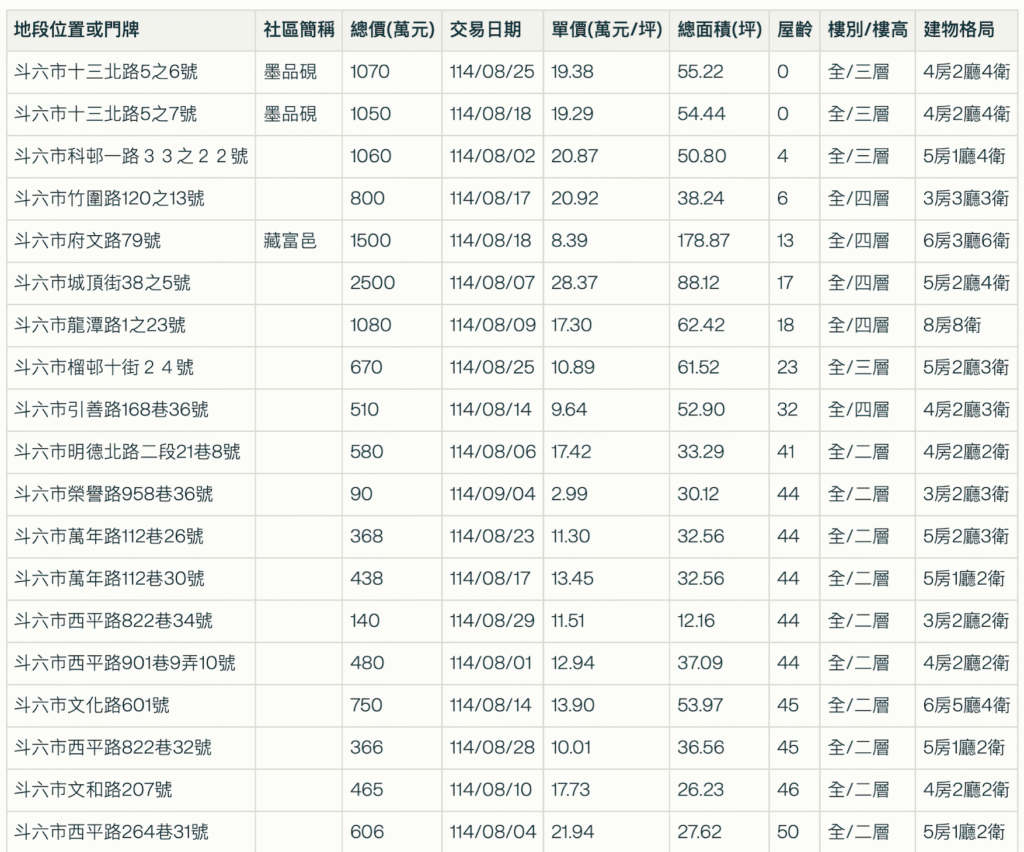Click transaction date 114/08/07

point(492,283)
